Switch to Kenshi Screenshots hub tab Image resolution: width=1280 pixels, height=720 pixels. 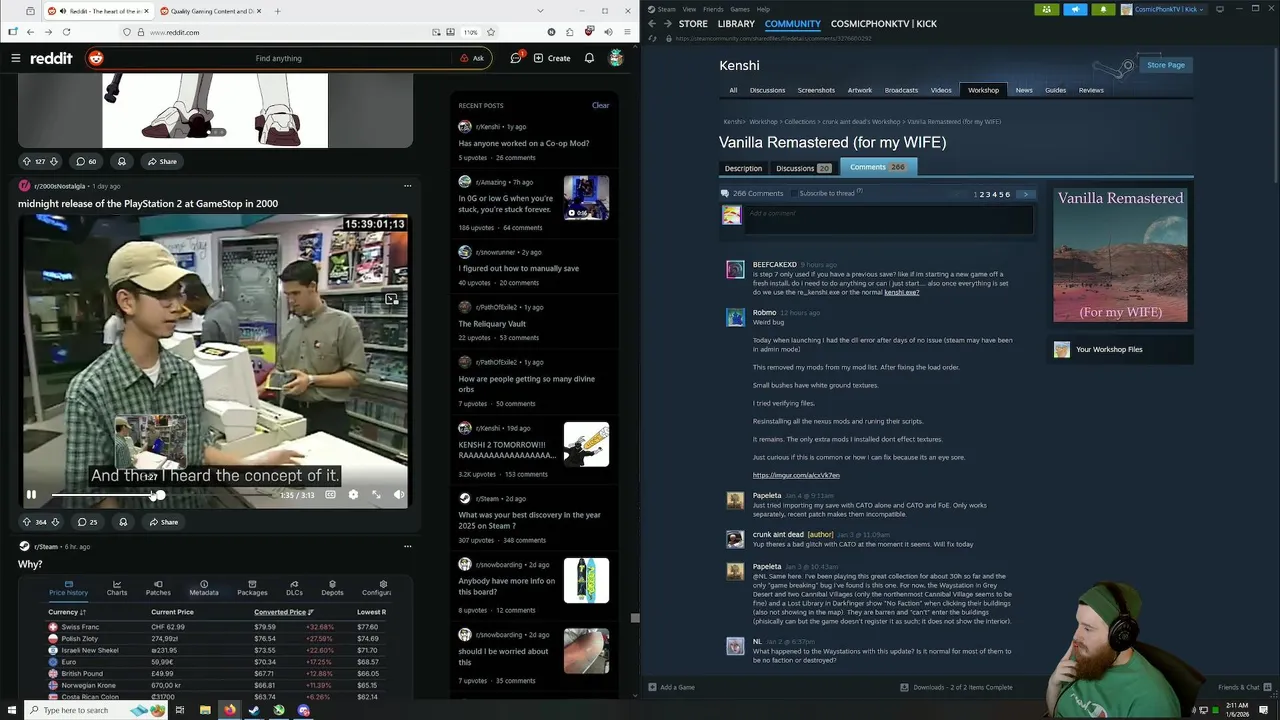tap(816, 90)
